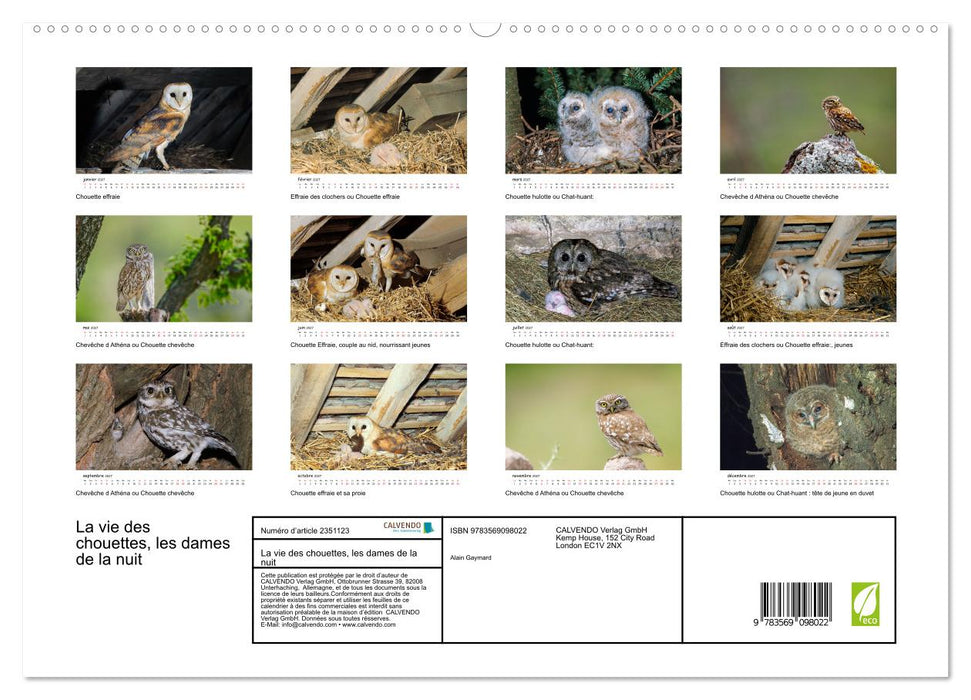Click the October barn owl with prey photo
This screenshot has height=700, width=971.
pyautogui.click(x=378, y=416)
